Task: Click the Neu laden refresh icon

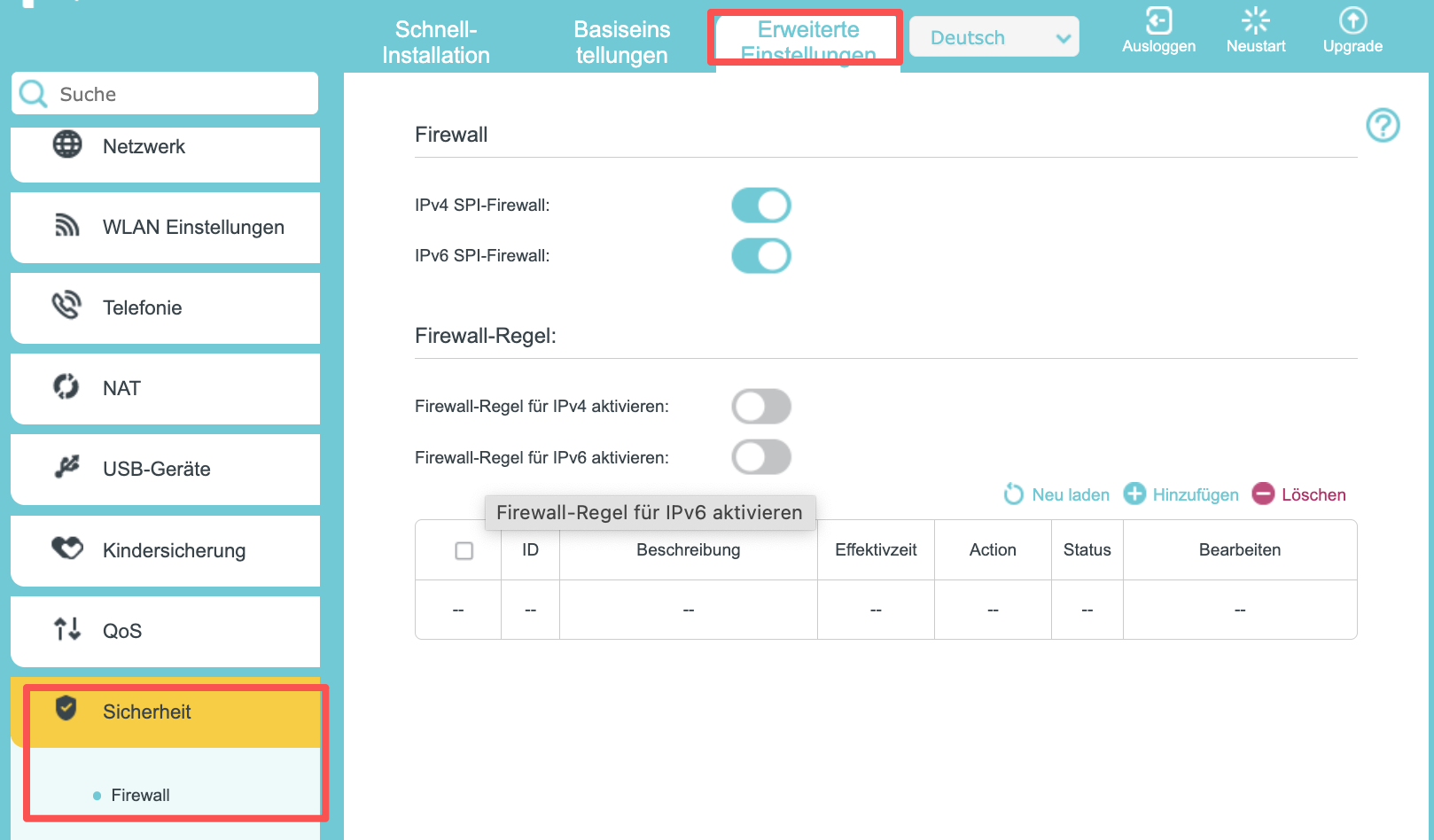Action: tap(1013, 494)
